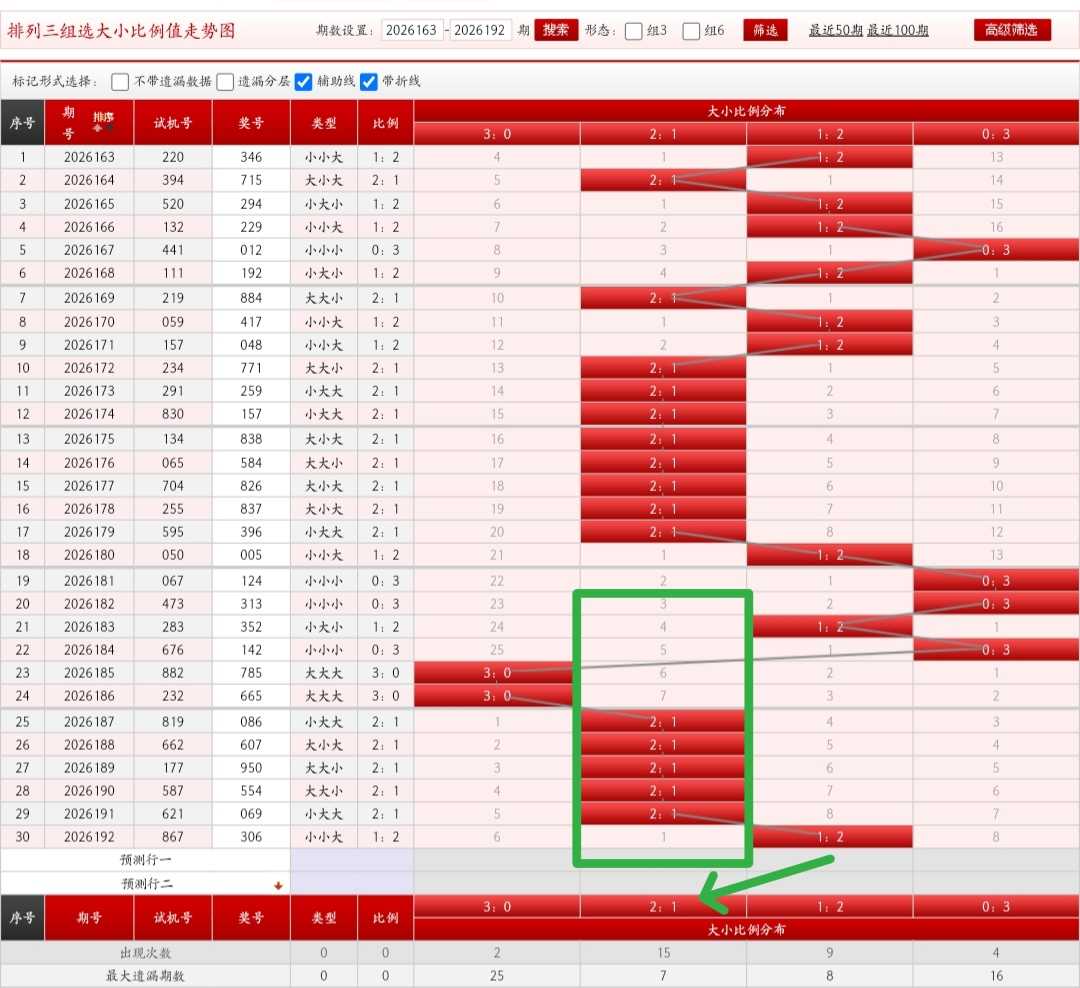Select 奖号 value 785

tap(251, 672)
